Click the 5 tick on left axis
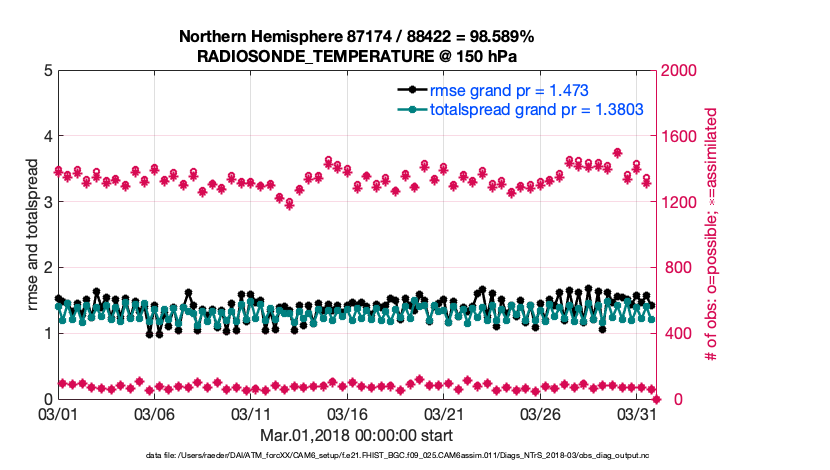The image size is (830, 470). 46,71
